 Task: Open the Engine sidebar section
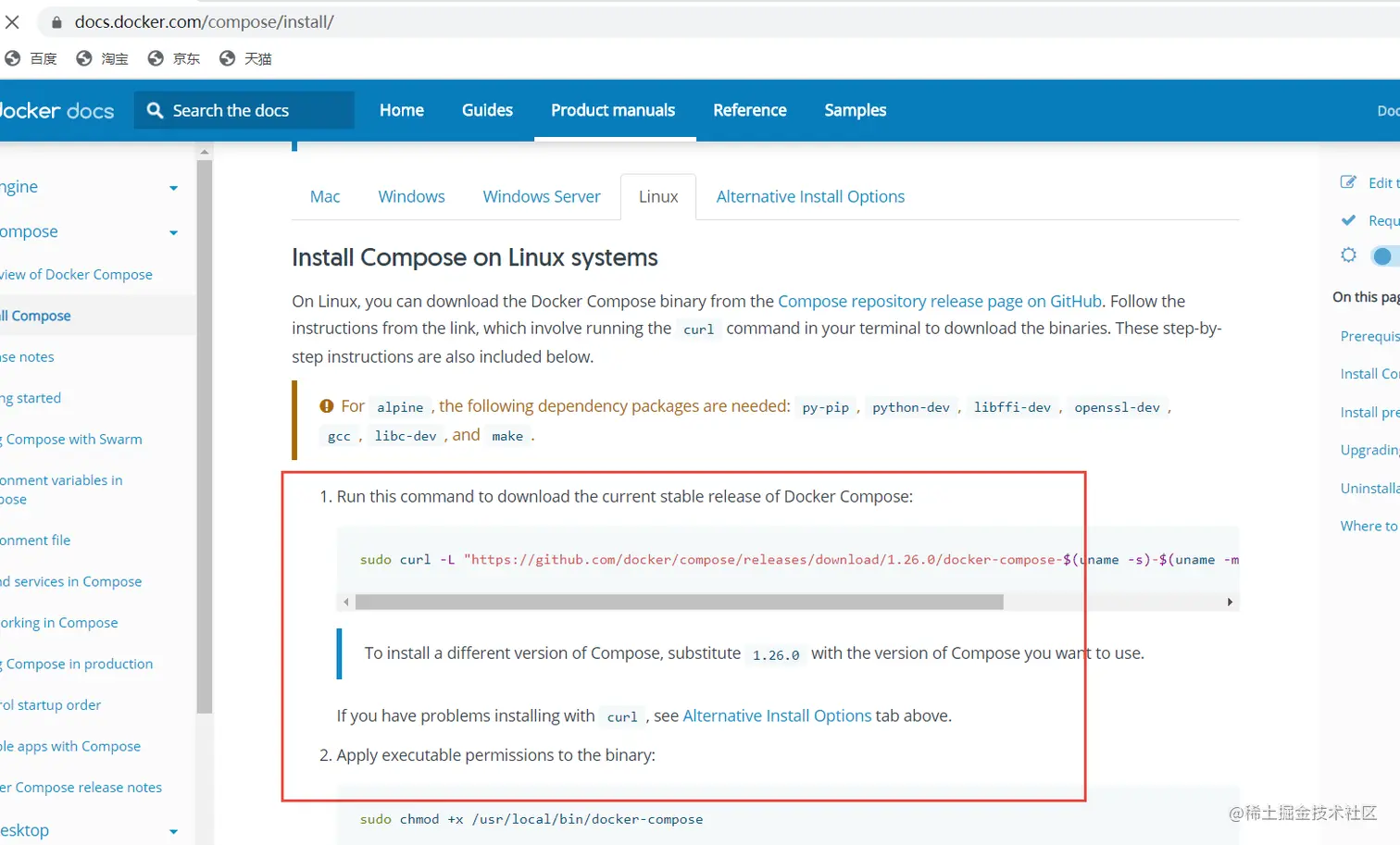point(19,187)
